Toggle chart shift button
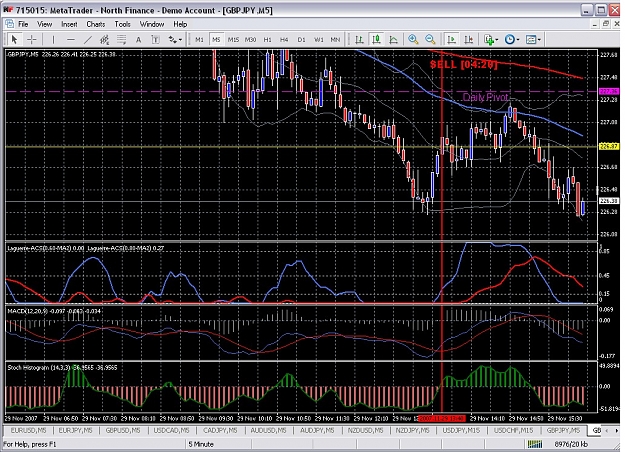This screenshot has width=625, height=452. click(469, 39)
